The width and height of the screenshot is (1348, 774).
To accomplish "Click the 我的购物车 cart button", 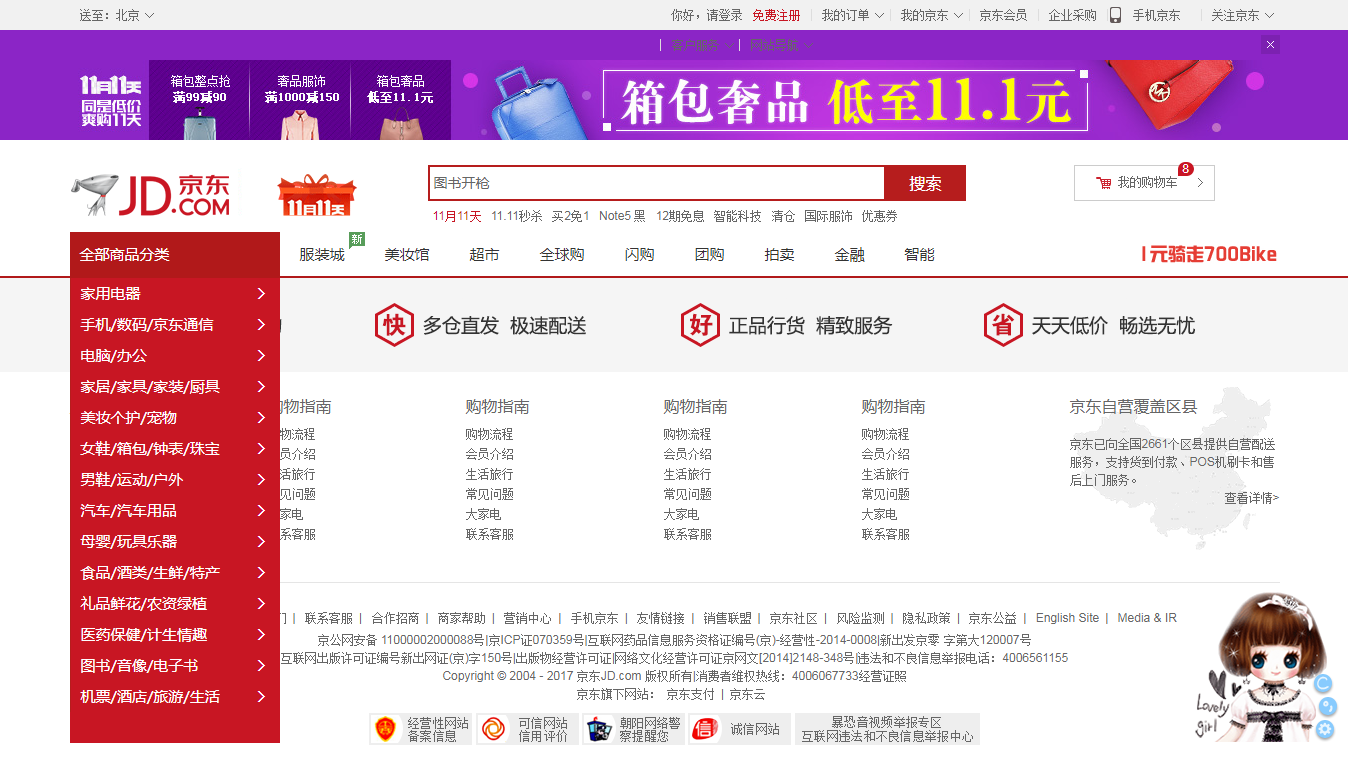I will pyautogui.click(x=1144, y=183).
